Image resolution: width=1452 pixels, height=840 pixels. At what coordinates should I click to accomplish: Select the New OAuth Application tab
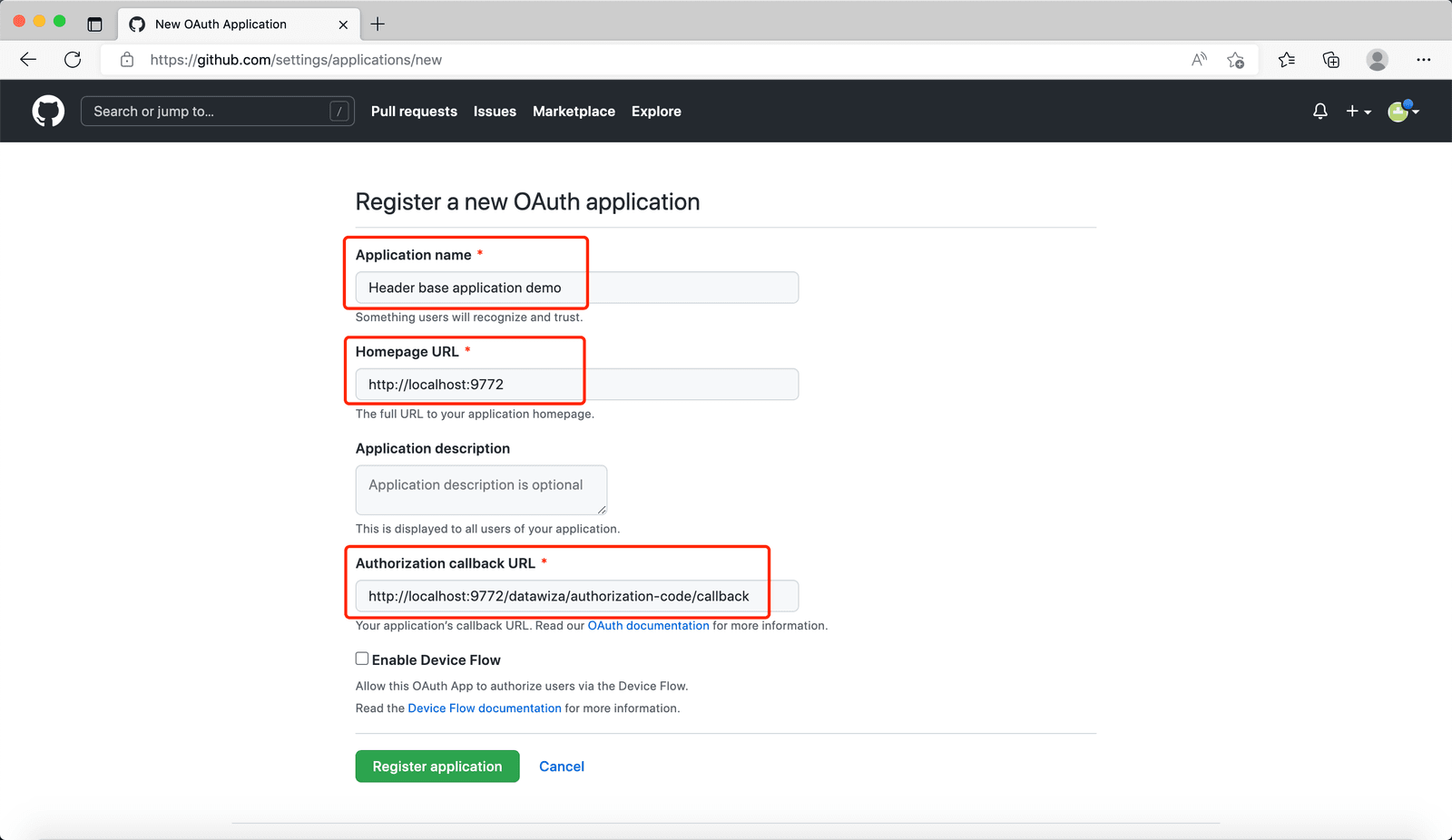239,24
